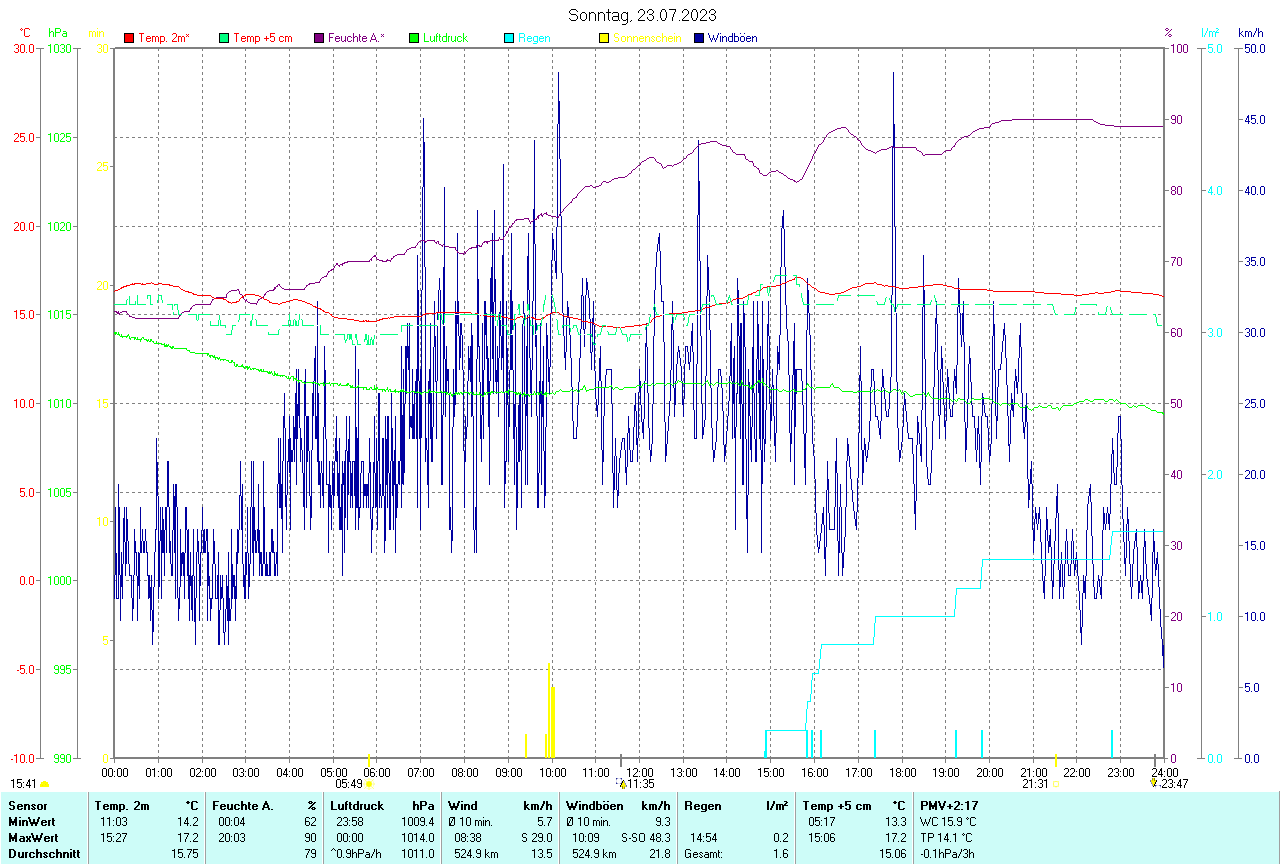Select the Temp +5 cm legend label
1280x864 pixels.
[263, 38]
